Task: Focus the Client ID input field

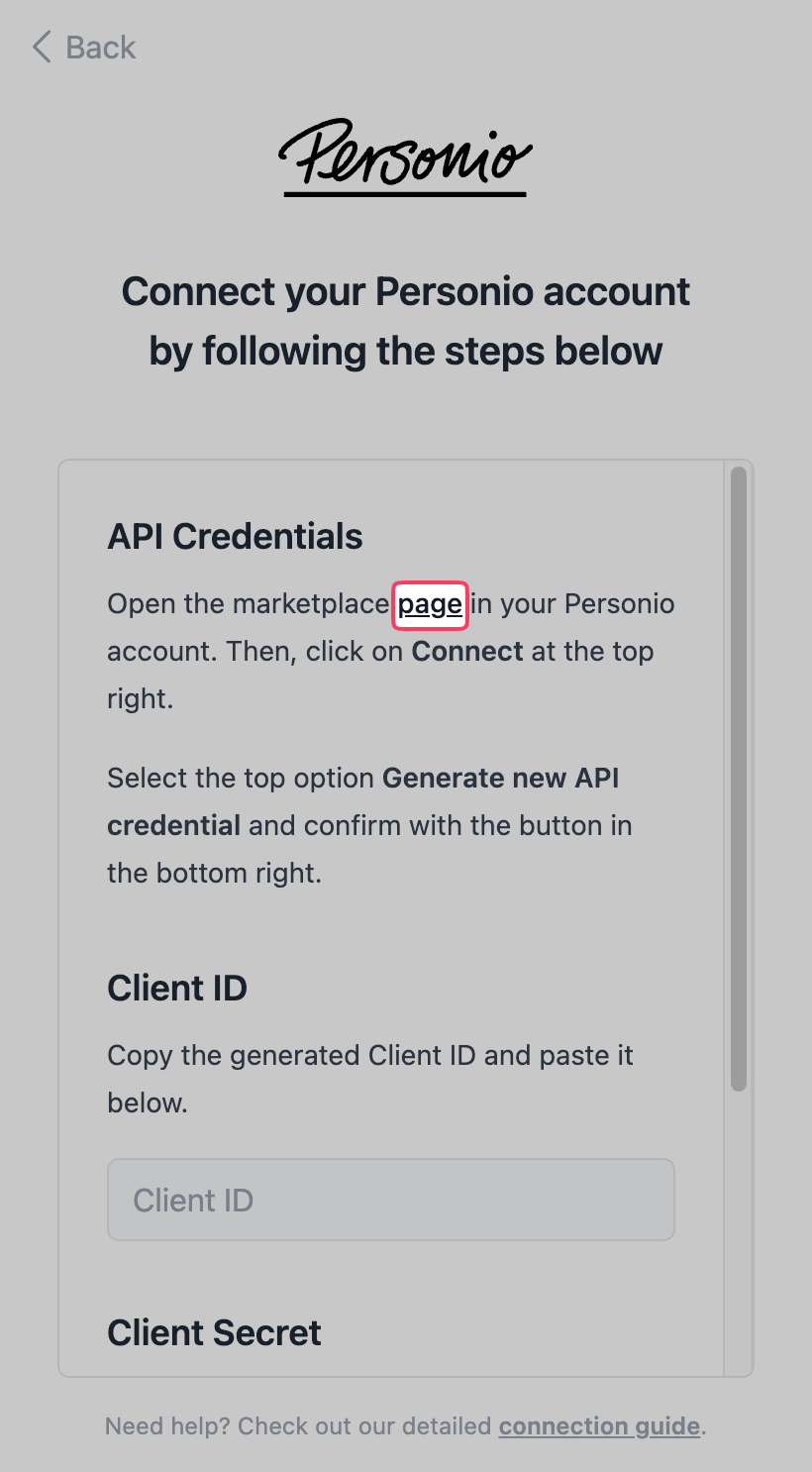Action: click(x=390, y=1200)
